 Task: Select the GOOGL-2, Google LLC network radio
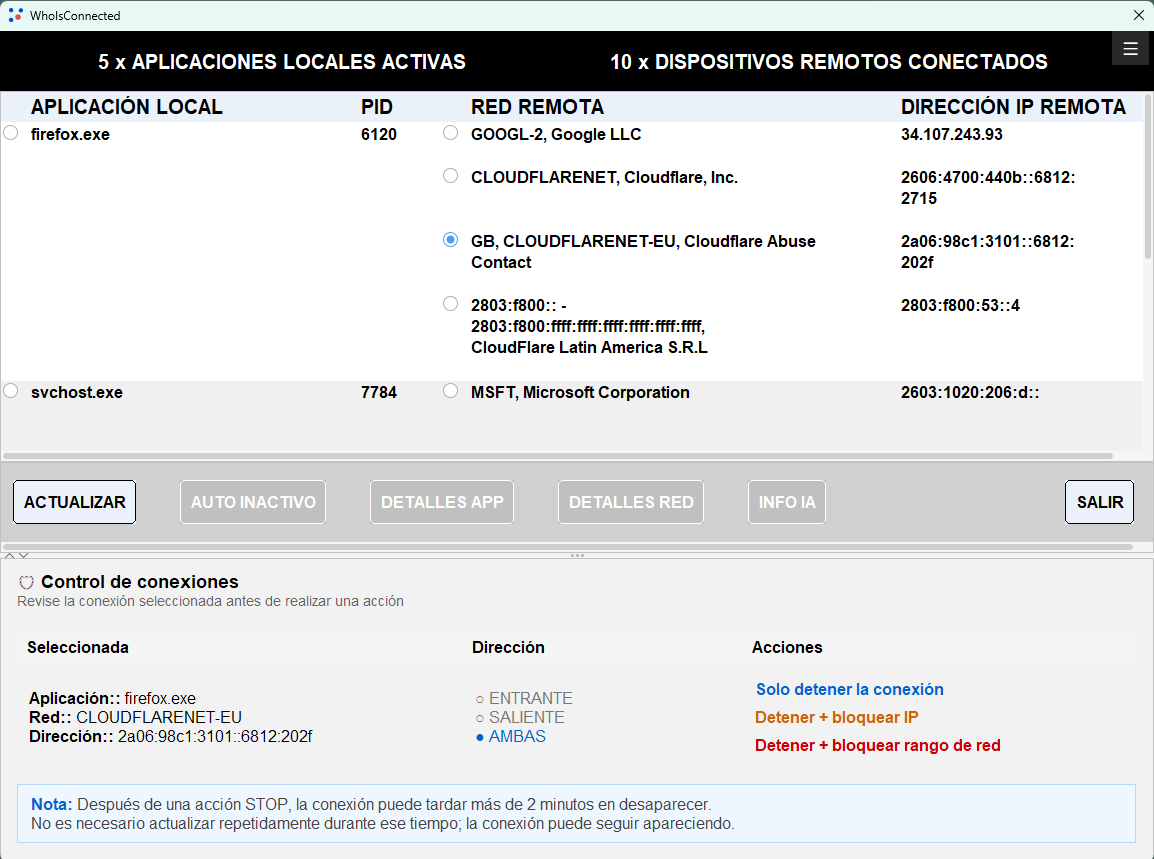coord(450,133)
